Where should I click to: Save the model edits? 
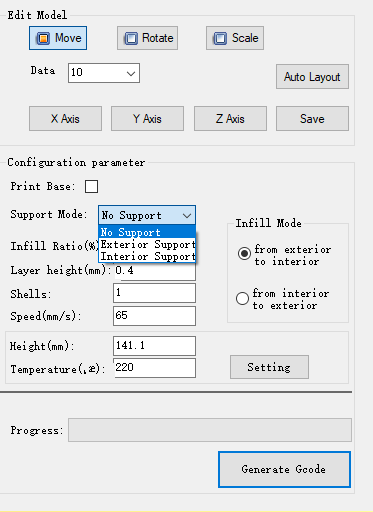pyautogui.click(x=312, y=119)
